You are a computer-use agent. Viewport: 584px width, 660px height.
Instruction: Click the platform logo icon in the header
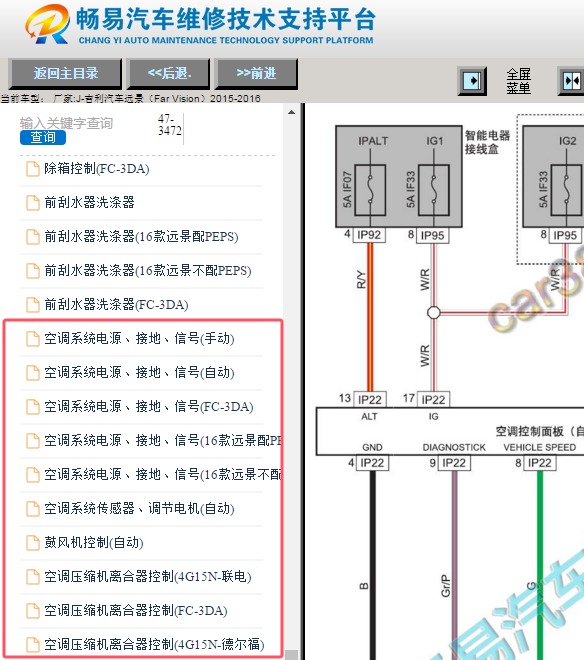47,24
